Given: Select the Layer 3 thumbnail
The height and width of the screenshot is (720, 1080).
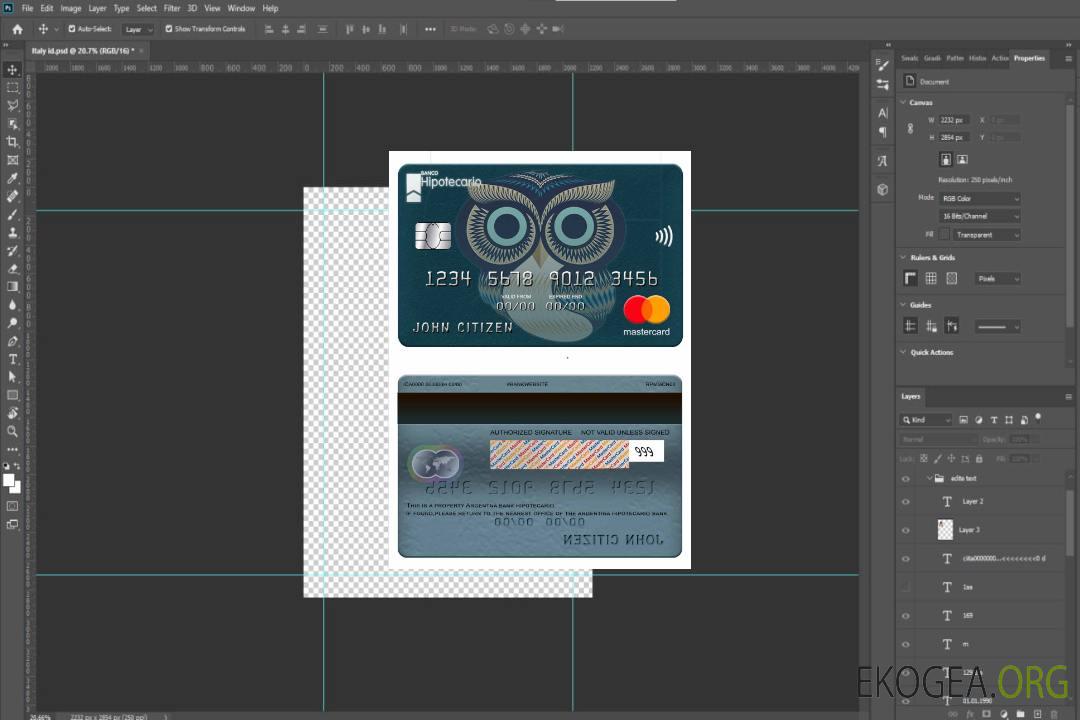Looking at the screenshot, I should 946,530.
